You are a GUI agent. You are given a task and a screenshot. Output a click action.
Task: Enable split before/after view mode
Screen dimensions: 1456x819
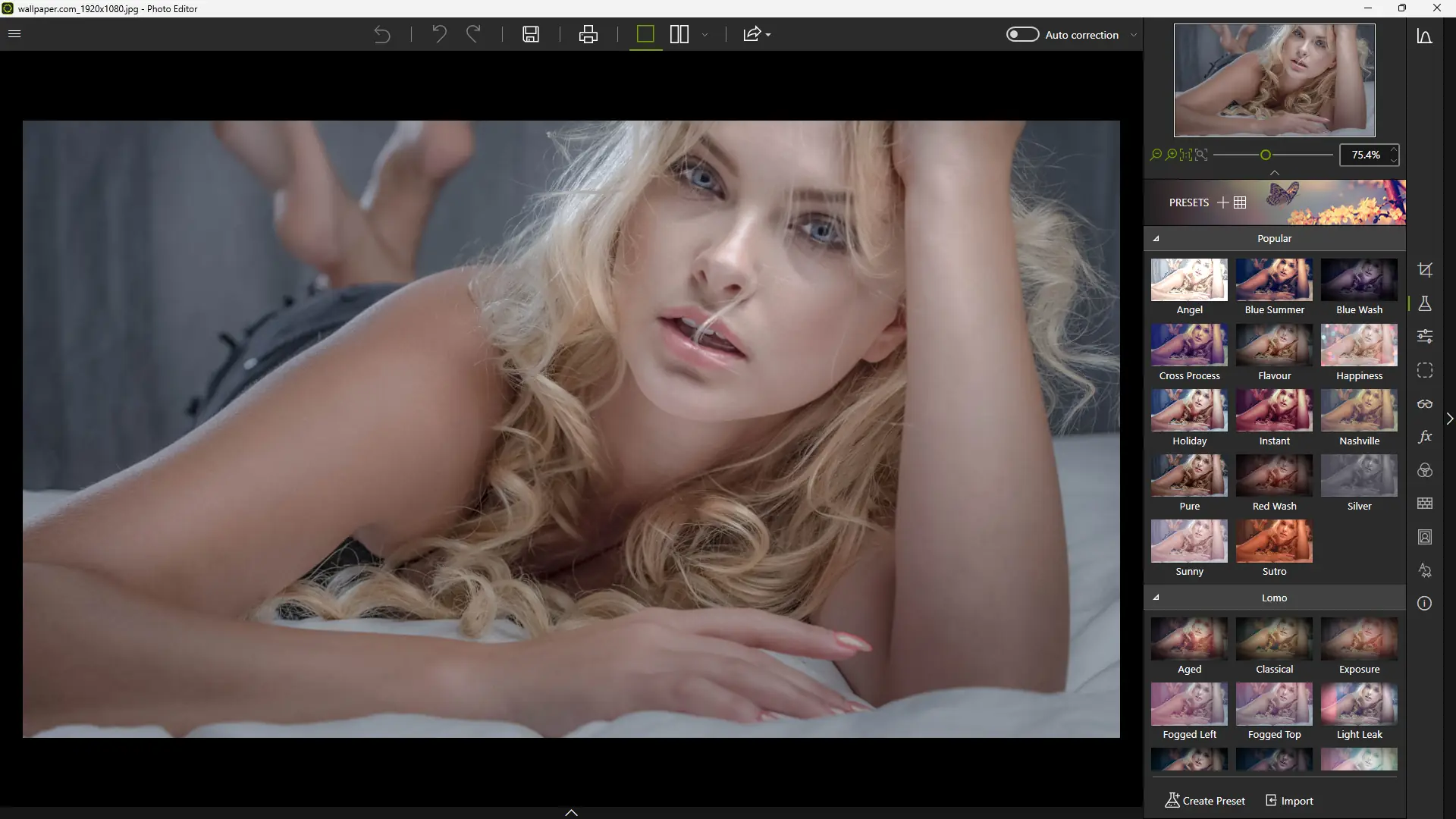click(679, 34)
